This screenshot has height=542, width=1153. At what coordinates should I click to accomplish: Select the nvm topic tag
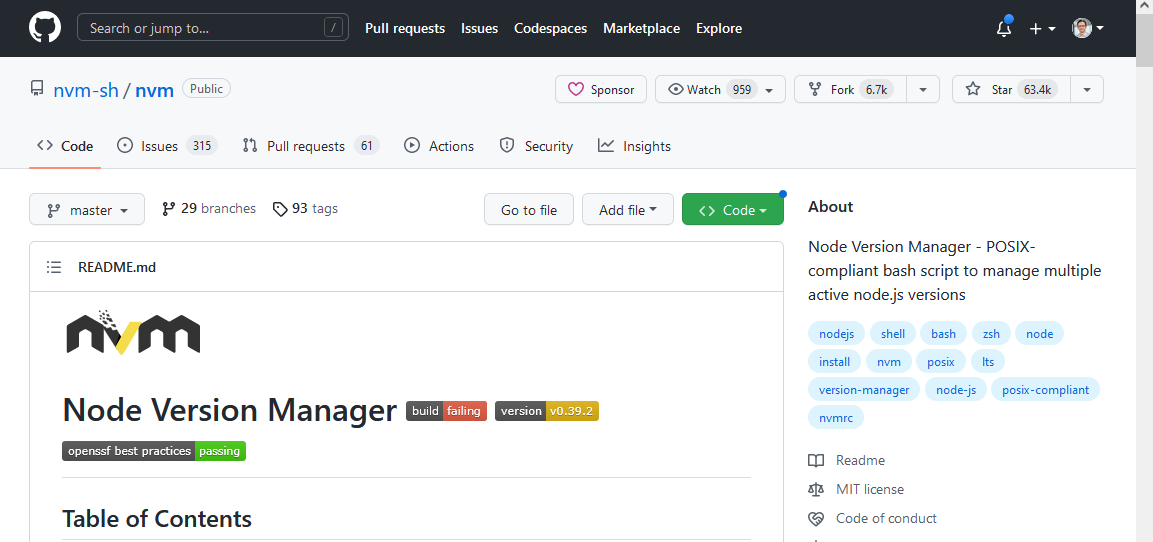coord(888,361)
